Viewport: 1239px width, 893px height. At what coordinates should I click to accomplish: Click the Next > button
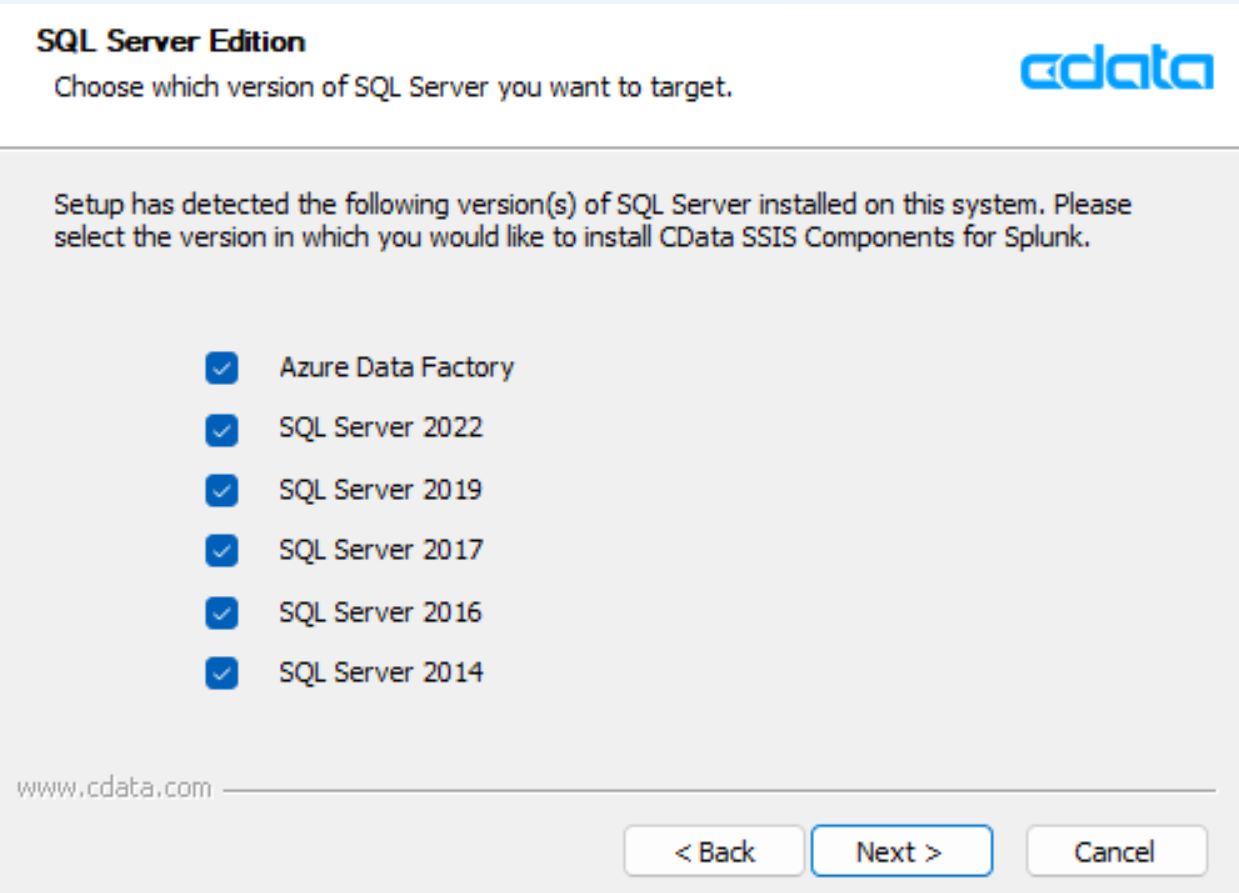click(901, 851)
